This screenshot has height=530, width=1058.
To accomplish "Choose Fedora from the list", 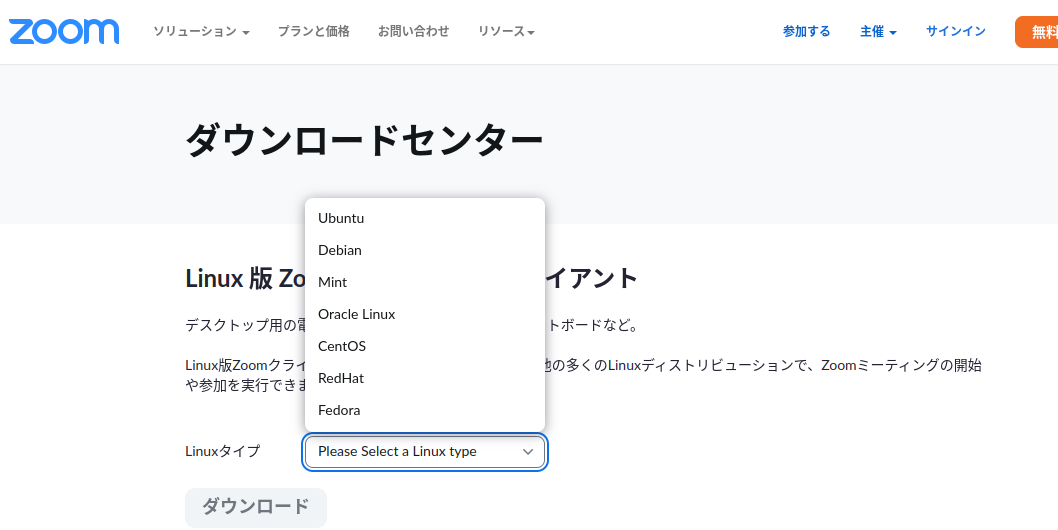I will pyautogui.click(x=425, y=410).
